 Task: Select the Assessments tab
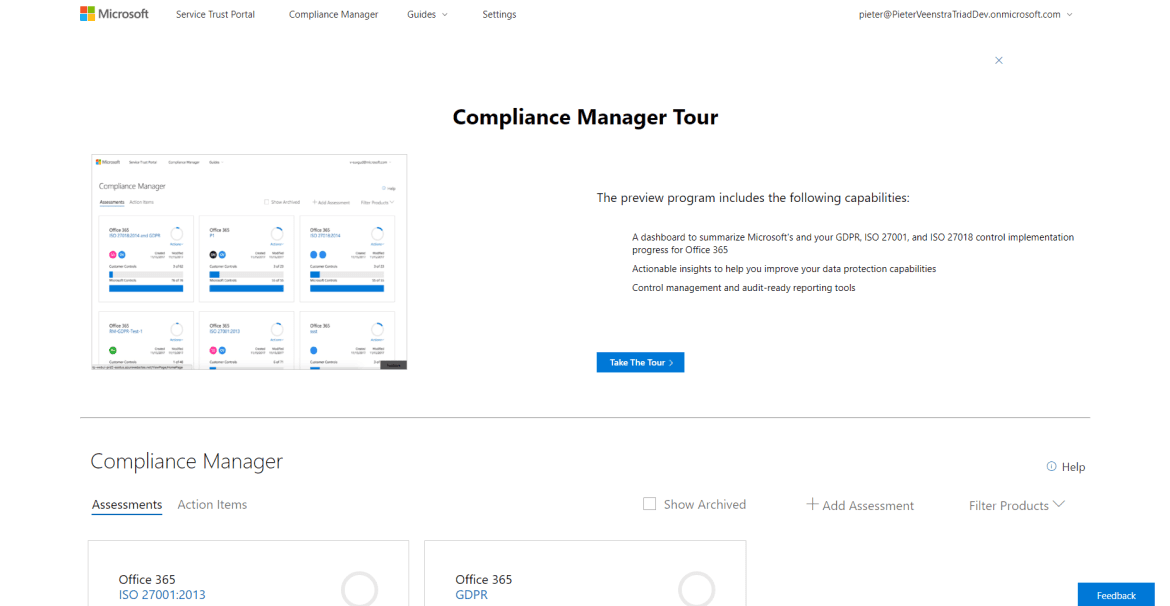click(x=126, y=504)
